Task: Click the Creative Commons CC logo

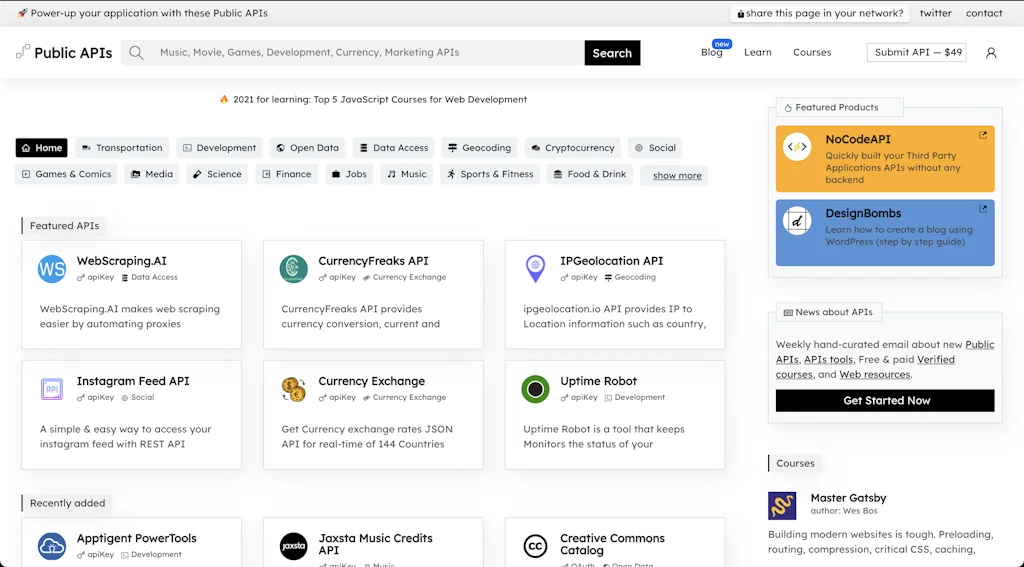Action: pos(535,546)
